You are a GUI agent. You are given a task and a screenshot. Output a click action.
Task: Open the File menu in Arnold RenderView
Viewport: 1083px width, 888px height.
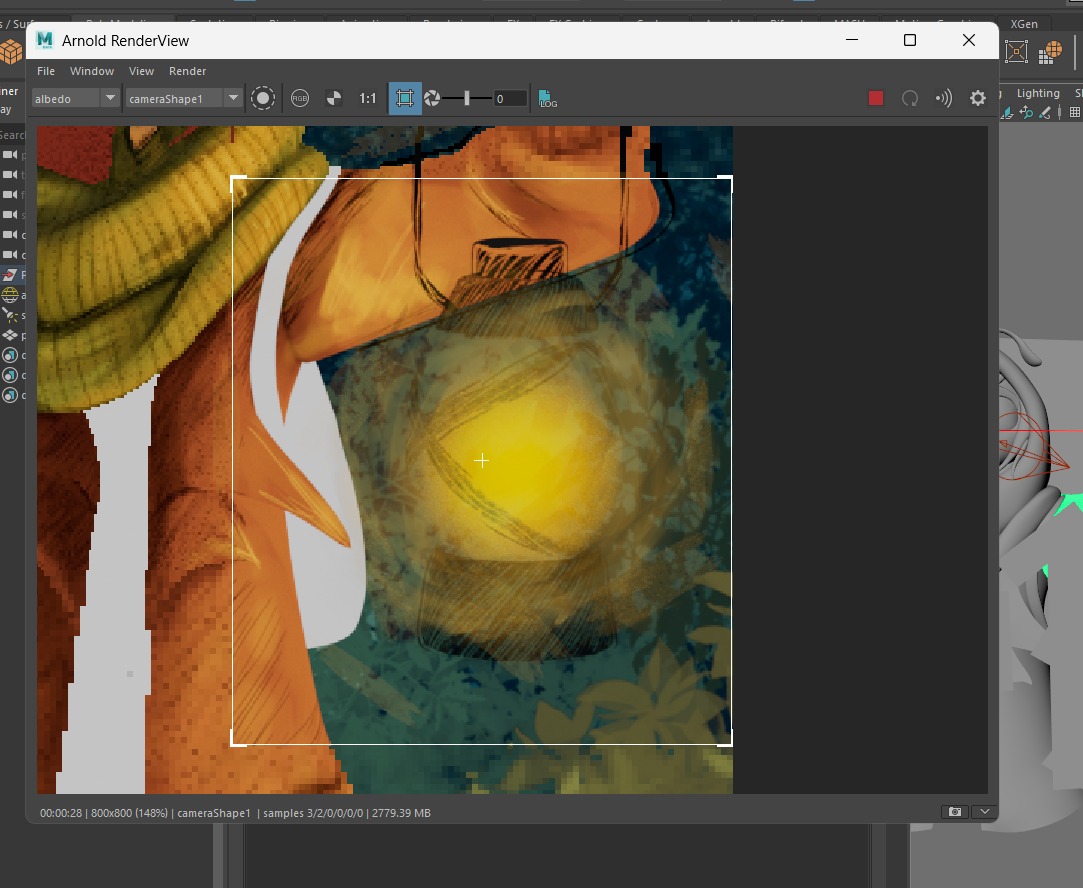click(x=46, y=71)
